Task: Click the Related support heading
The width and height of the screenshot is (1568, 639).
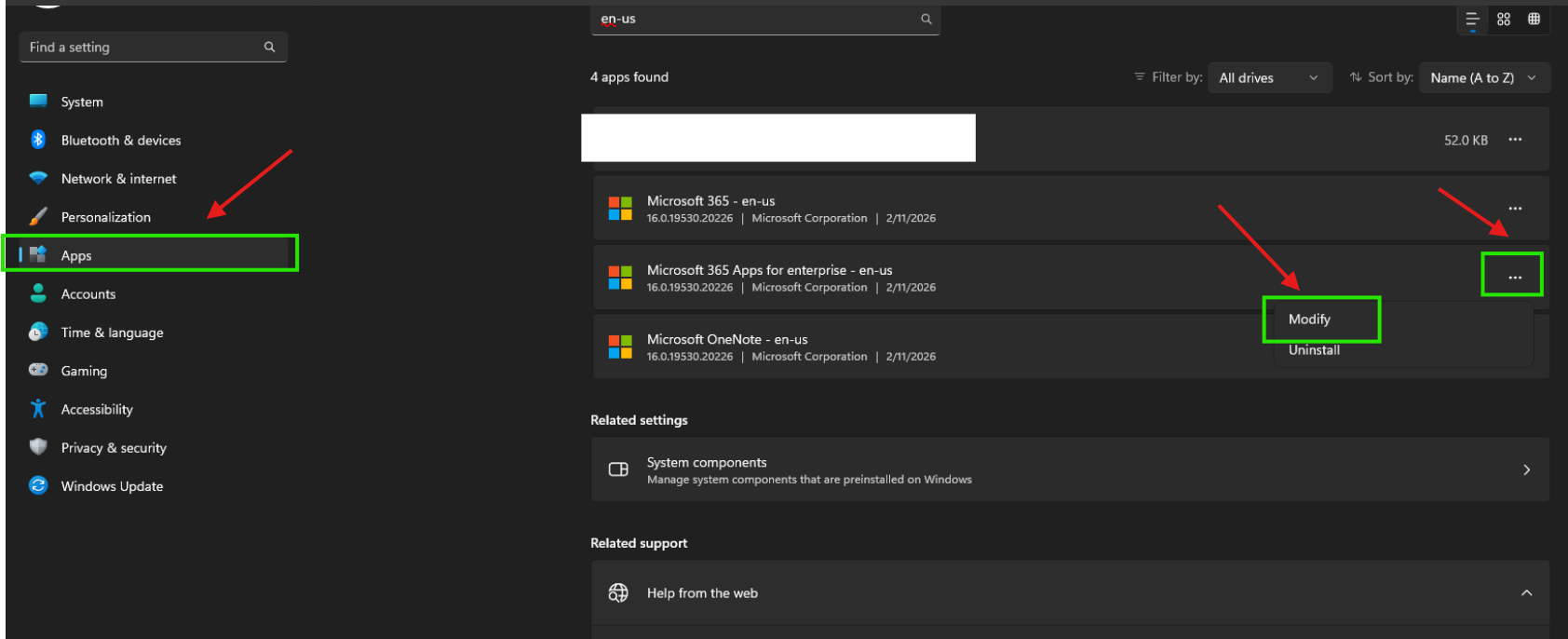Action: coord(639,543)
